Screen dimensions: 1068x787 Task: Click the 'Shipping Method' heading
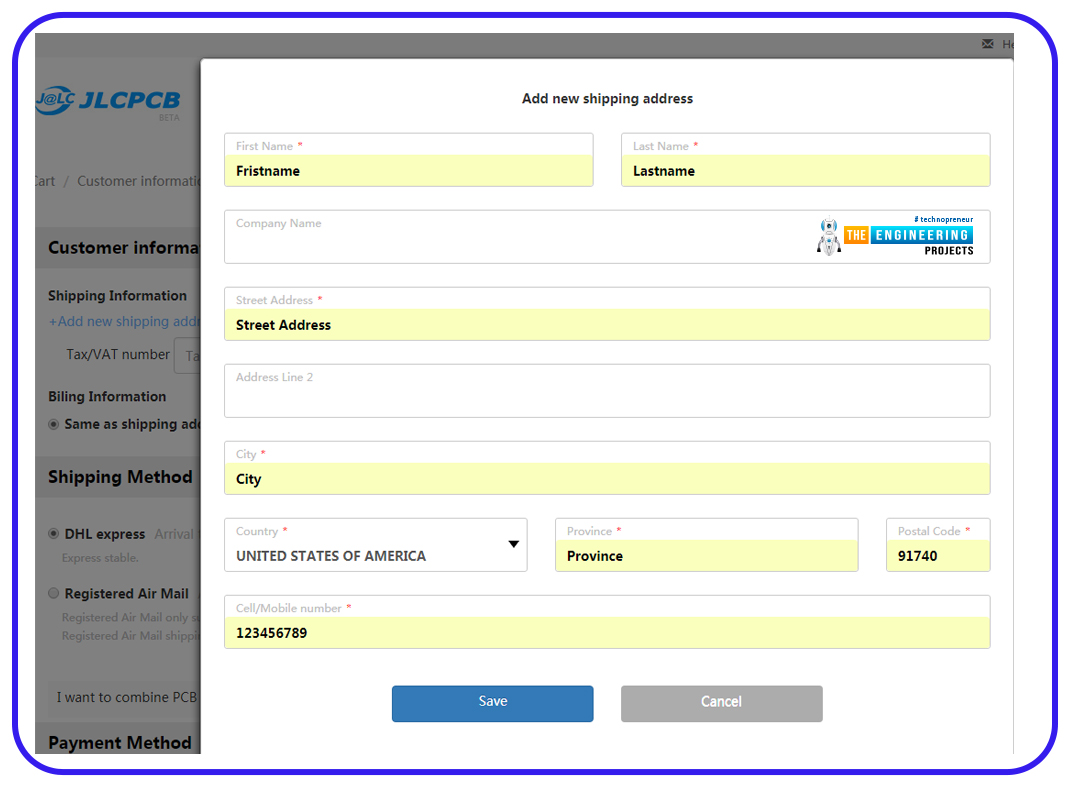pyautogui.click(x=120, y=477)
